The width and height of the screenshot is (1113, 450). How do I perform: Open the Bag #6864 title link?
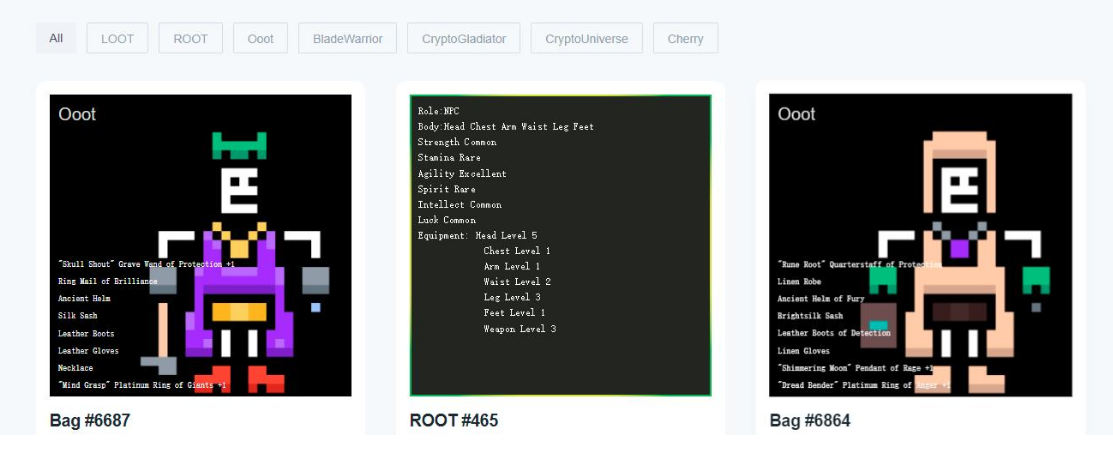coord(810,421)
